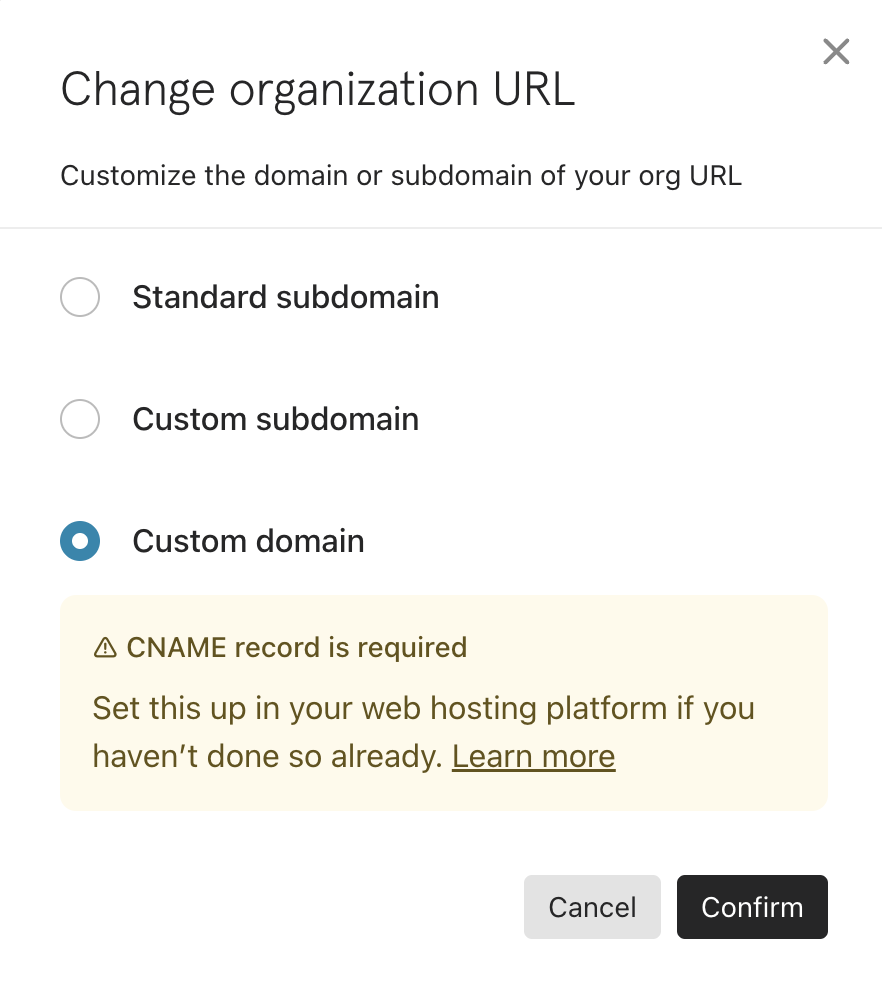Toggle the selected Custom domain radio button

[x=80, y=541]
